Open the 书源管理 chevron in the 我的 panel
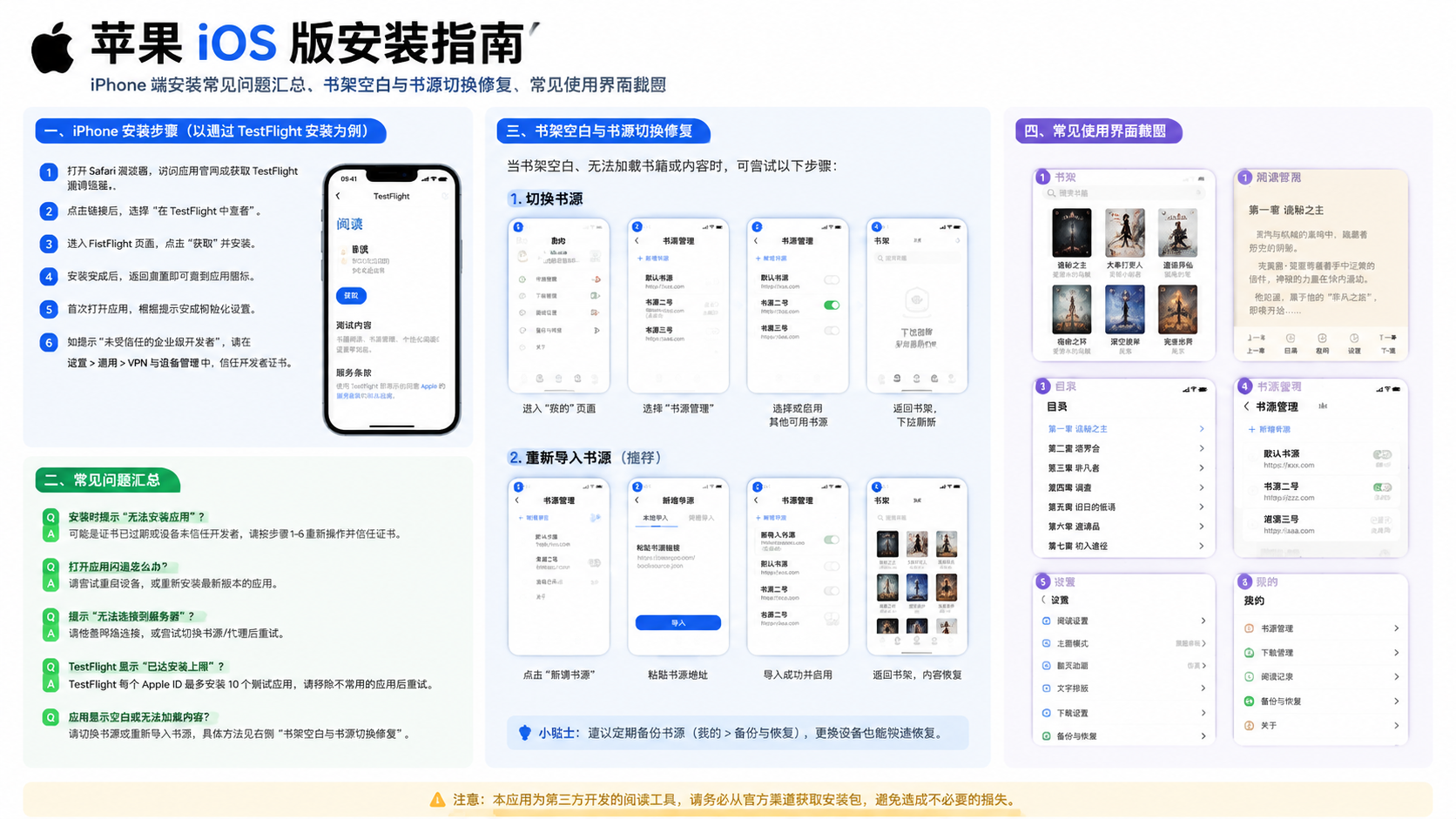The height and width of the screenshot is (819, 1456). 1396,628
